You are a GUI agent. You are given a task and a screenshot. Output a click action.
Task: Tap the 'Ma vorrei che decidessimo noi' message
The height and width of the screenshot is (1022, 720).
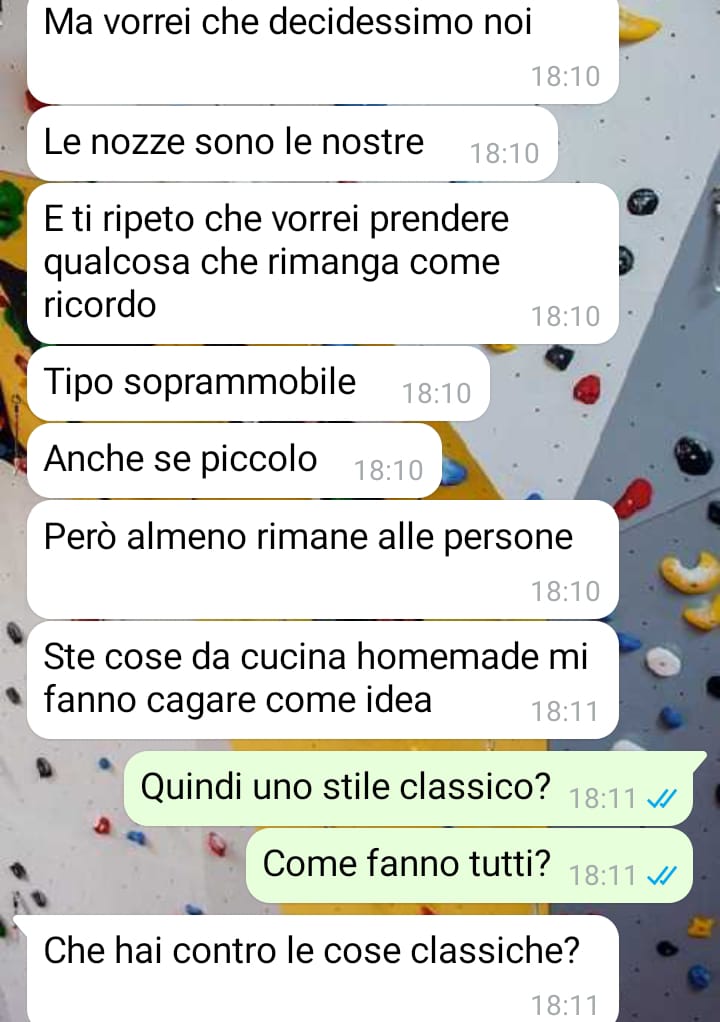coord(323,49)
